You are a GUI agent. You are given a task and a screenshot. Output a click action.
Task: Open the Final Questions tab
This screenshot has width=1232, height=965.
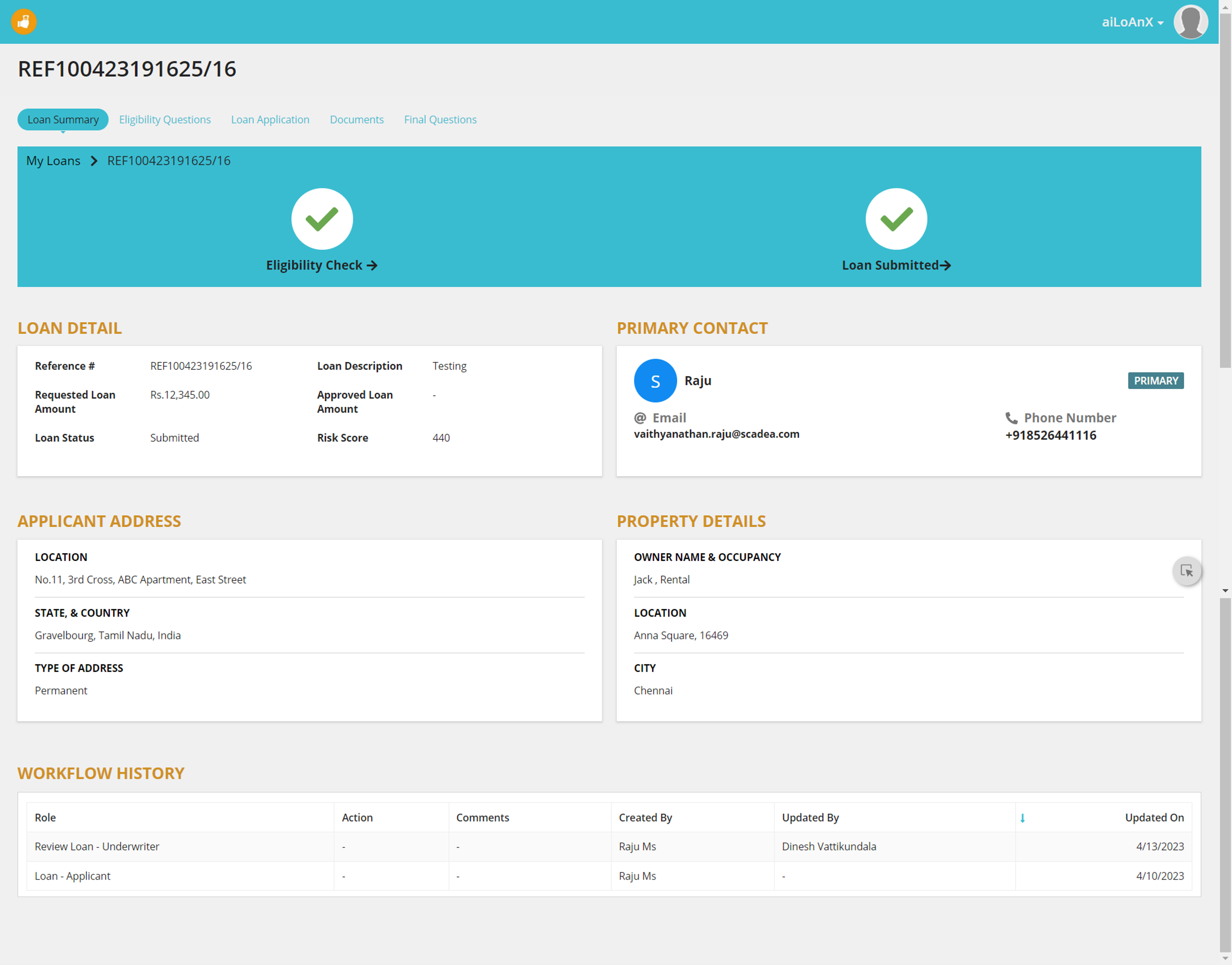tap(440, 120)
